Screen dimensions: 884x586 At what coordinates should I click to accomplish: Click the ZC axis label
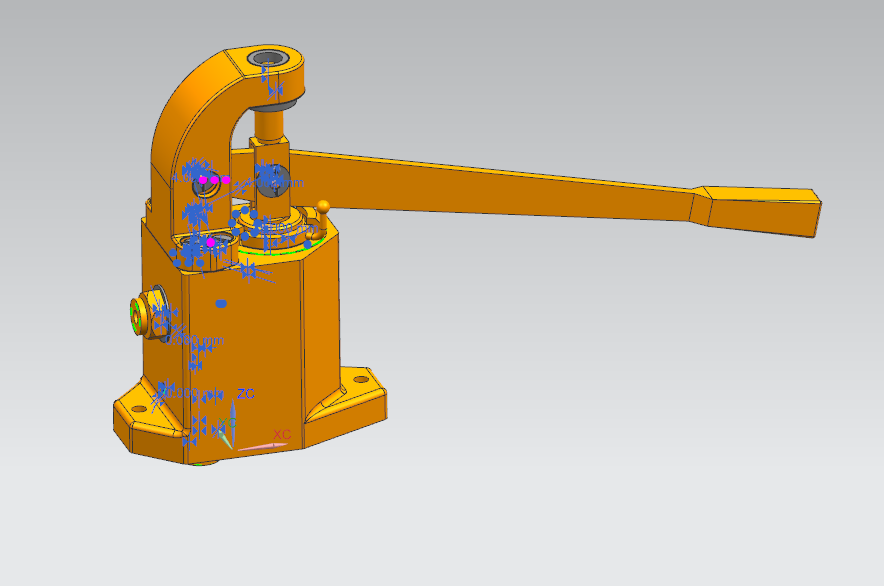[x=246, y=394]
